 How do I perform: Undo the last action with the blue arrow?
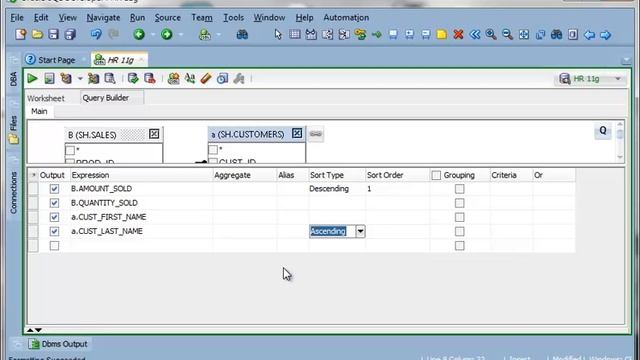click(96, 34)
